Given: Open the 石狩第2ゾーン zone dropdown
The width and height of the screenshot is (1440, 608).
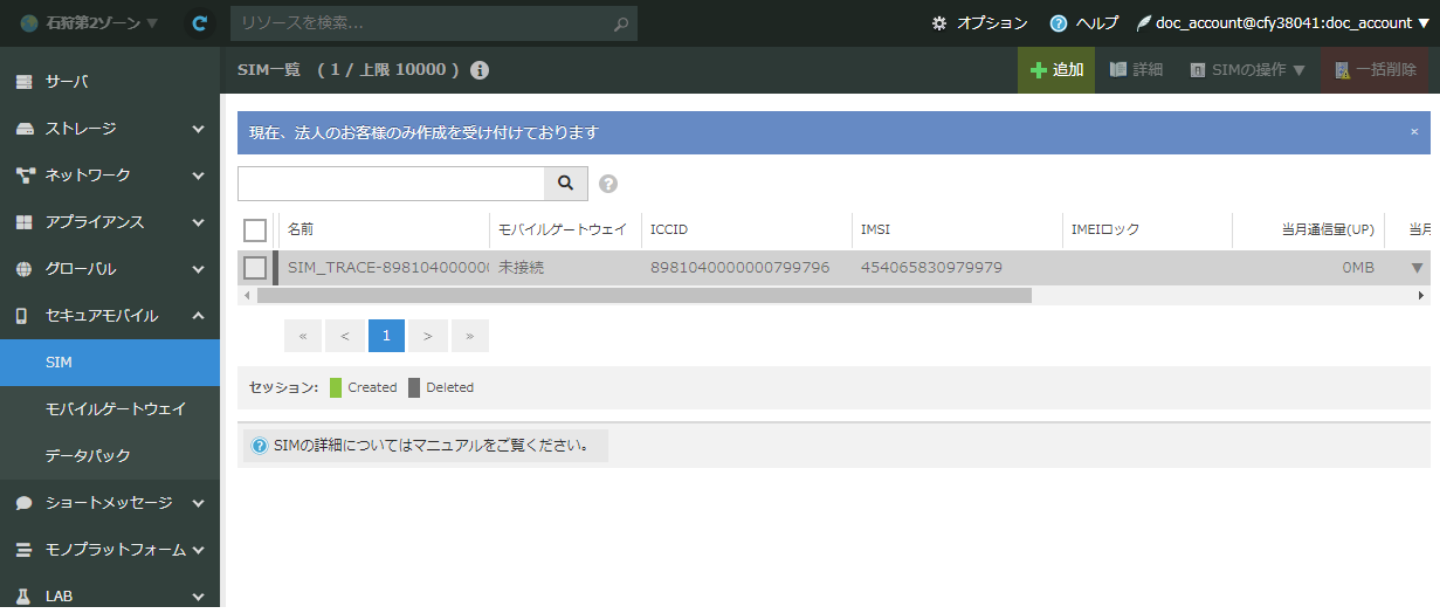Looking at the screenshot, I should click(x=90, y=23).
